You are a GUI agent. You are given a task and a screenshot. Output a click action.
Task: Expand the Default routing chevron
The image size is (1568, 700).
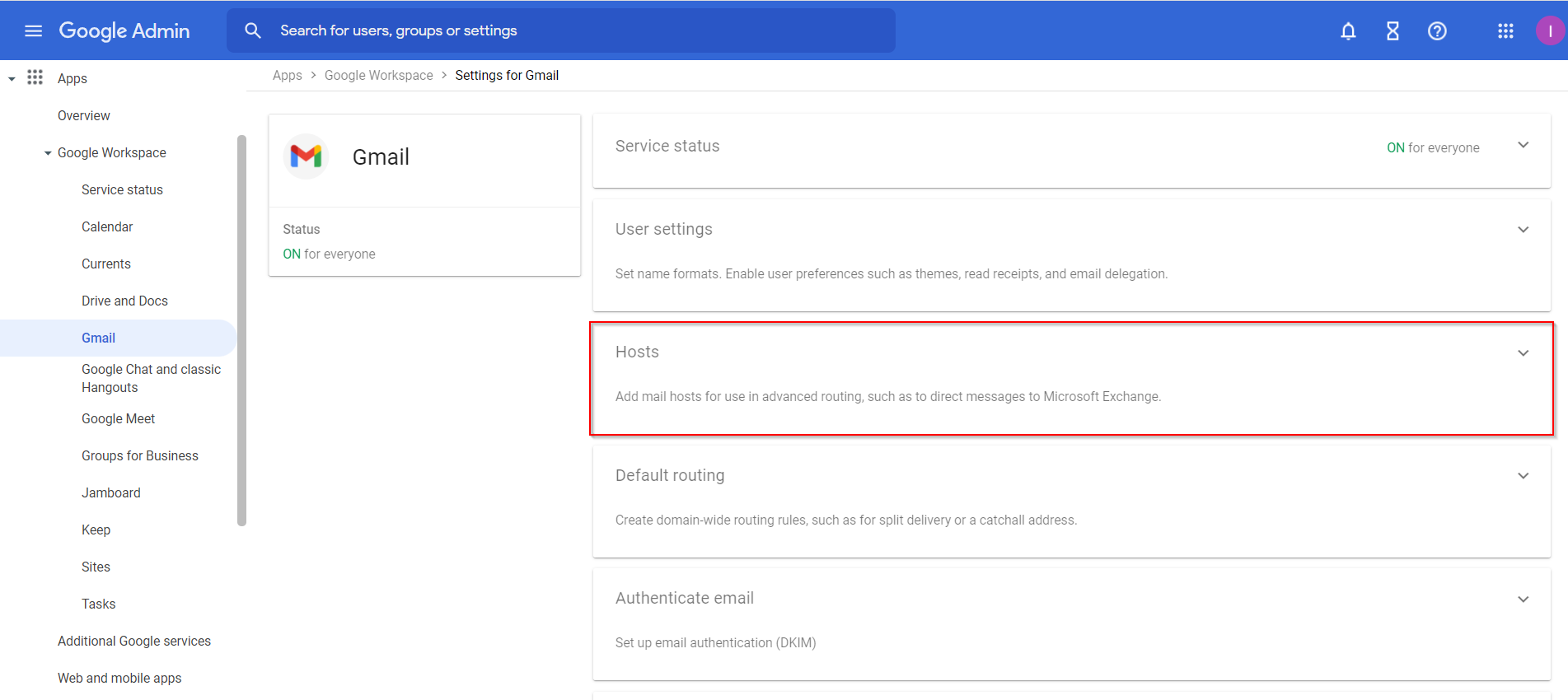tap(1523, 476)
